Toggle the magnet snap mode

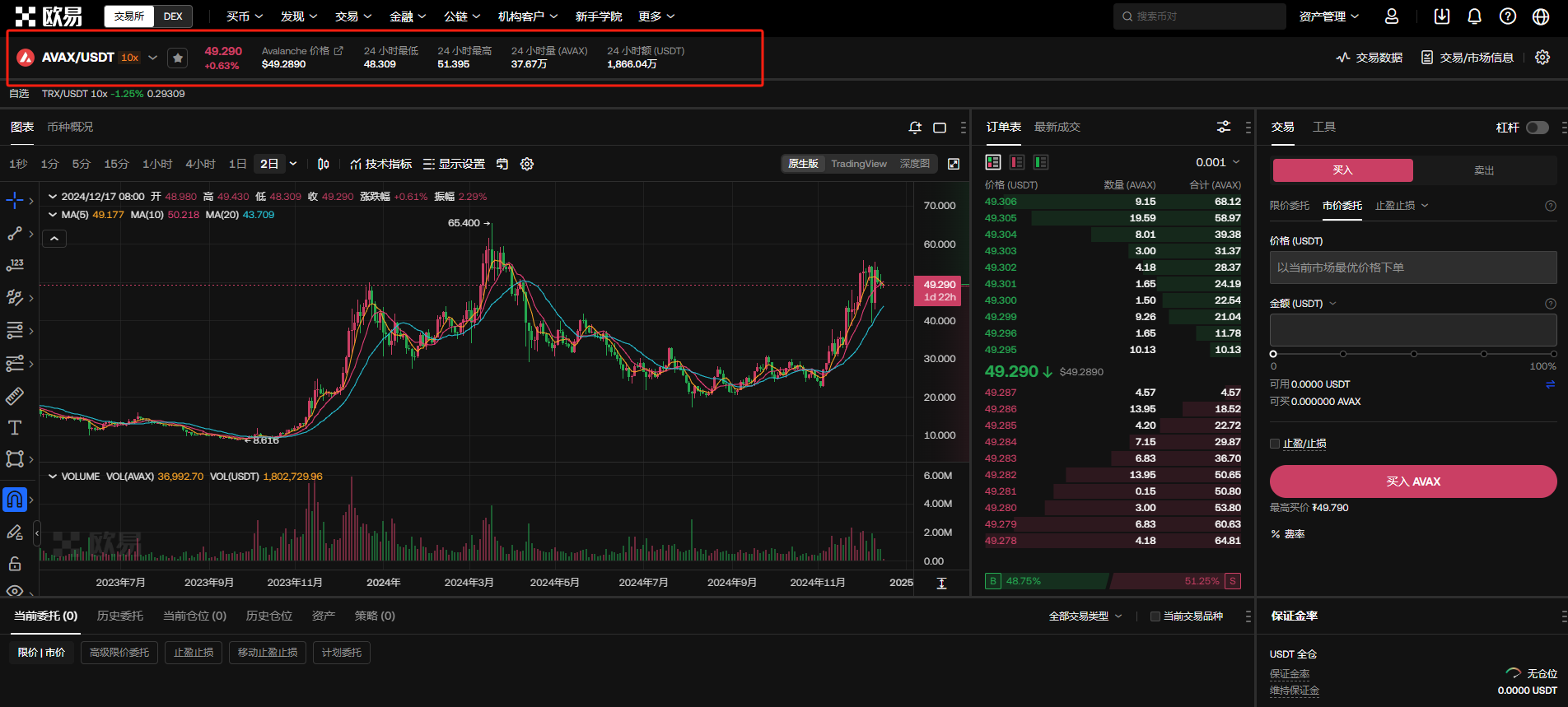pos(15,499)
